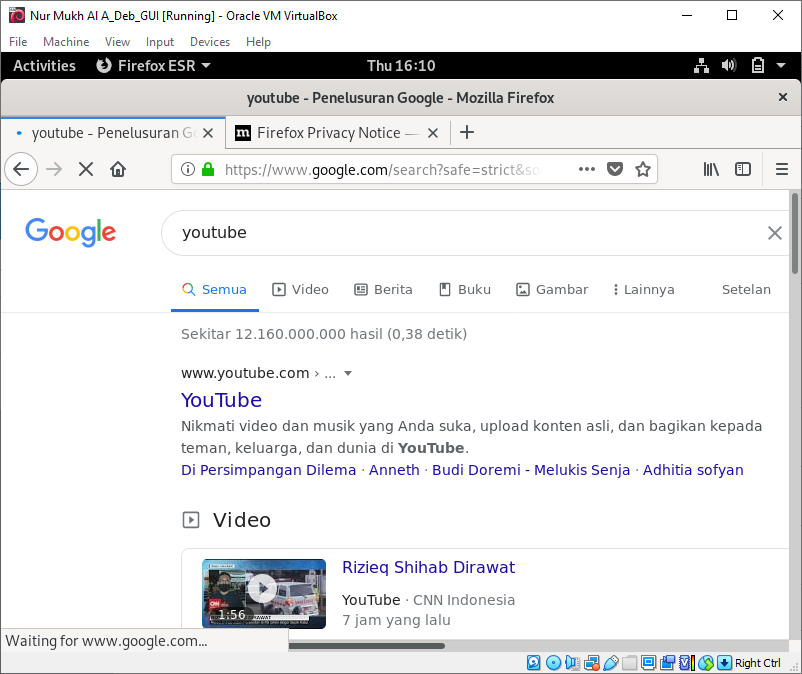Expand Lainnya more search options
Screen dimensions: 802x674
tap(643, 289)
